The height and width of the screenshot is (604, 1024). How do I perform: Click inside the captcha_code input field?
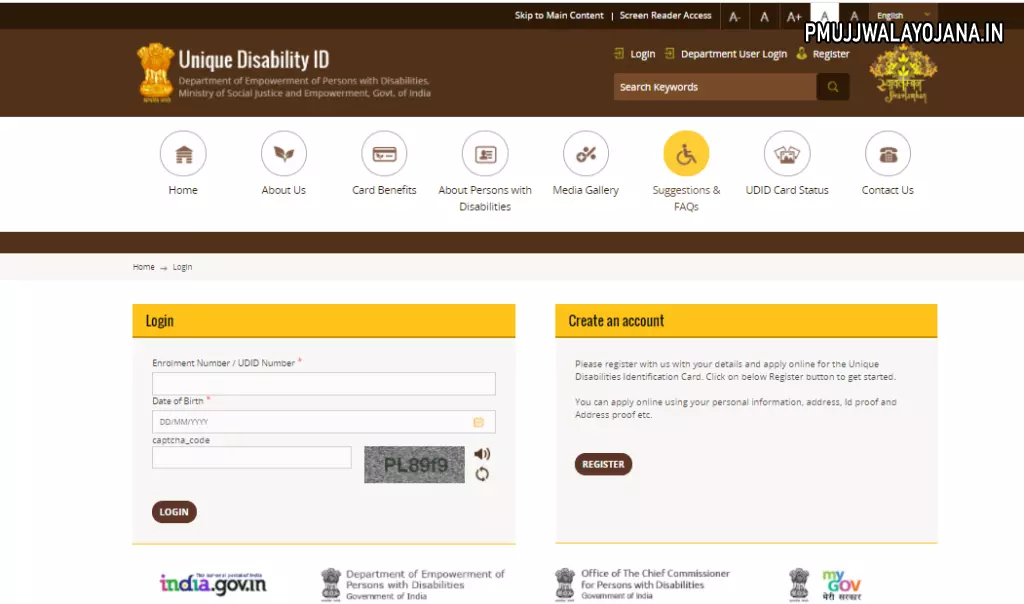pos(251,457)
